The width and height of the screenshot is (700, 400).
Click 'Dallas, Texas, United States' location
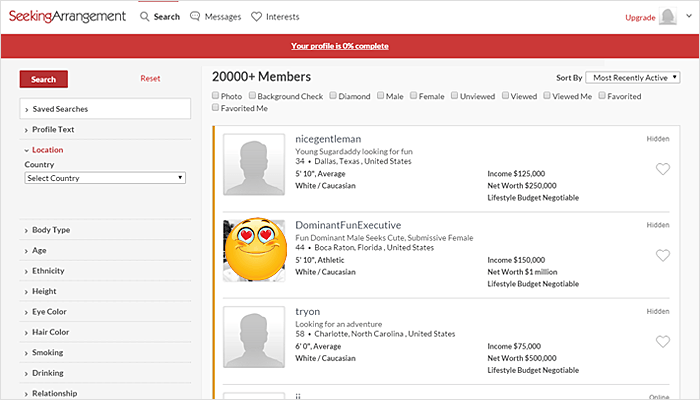tap(363, 162)
